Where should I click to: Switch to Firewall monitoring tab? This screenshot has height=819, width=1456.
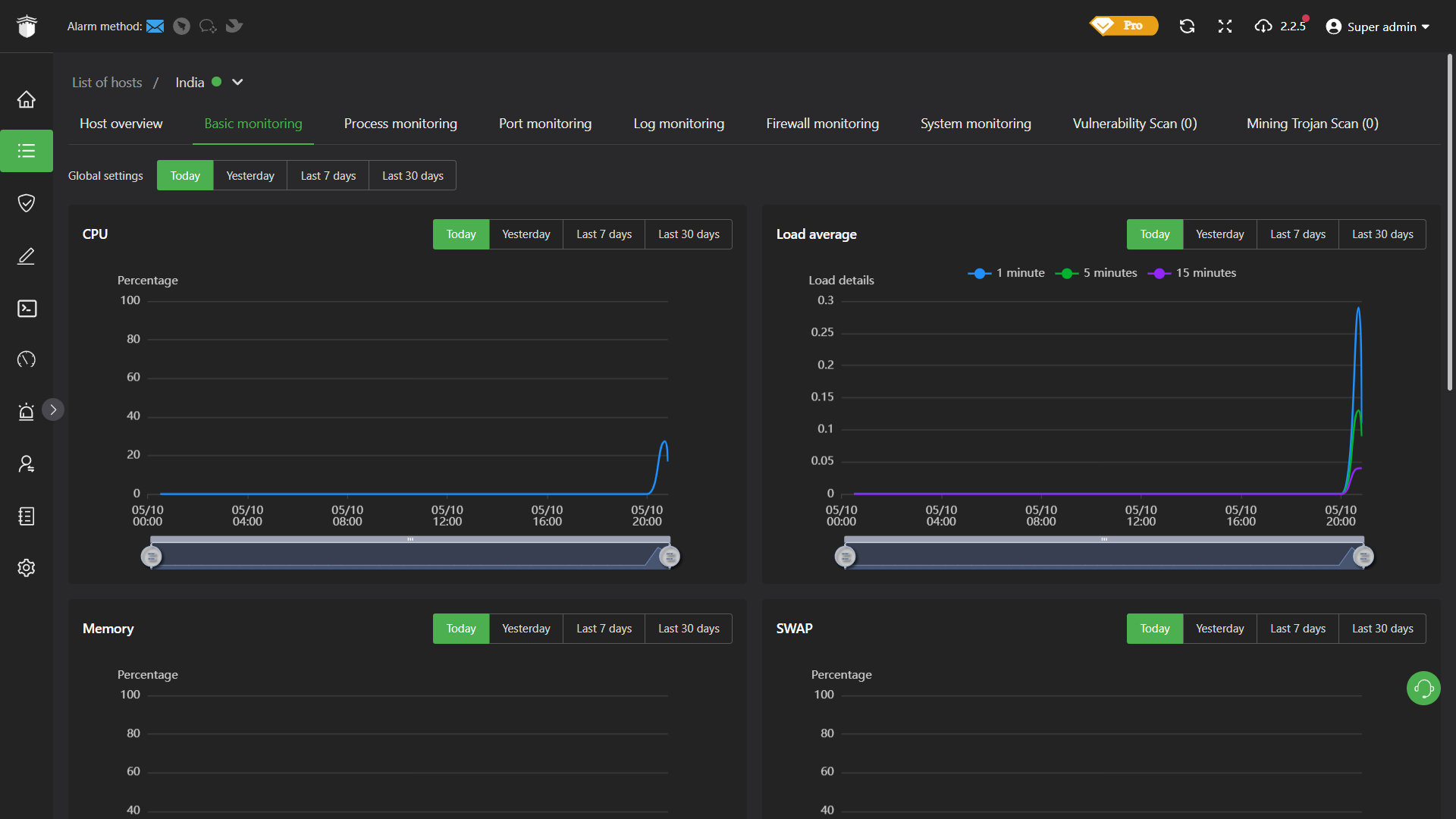822,124
